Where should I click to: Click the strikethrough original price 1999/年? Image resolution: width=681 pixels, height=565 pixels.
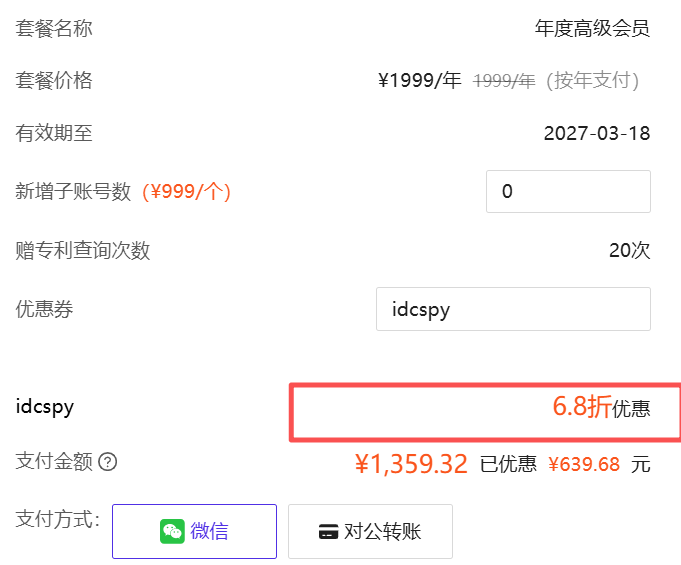[504, 81]
